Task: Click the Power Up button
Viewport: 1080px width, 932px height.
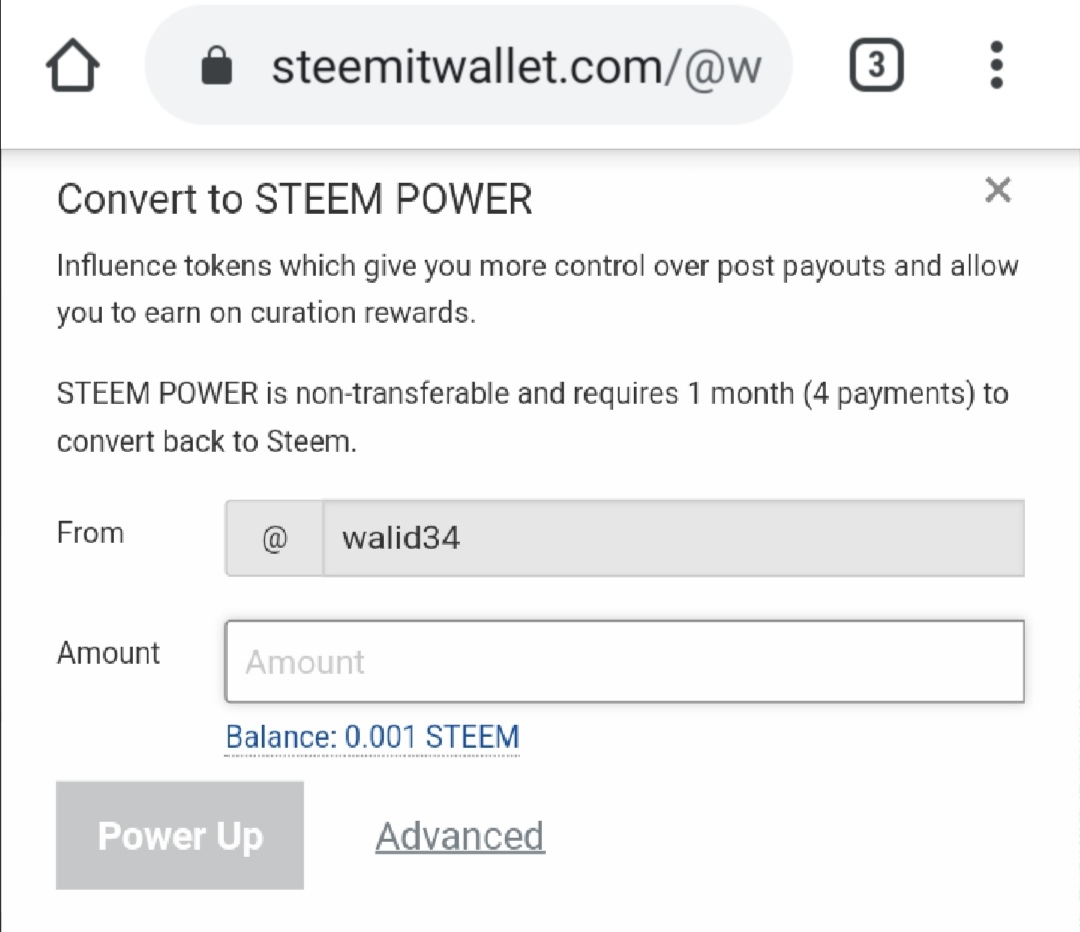Action: pos(180,835)
